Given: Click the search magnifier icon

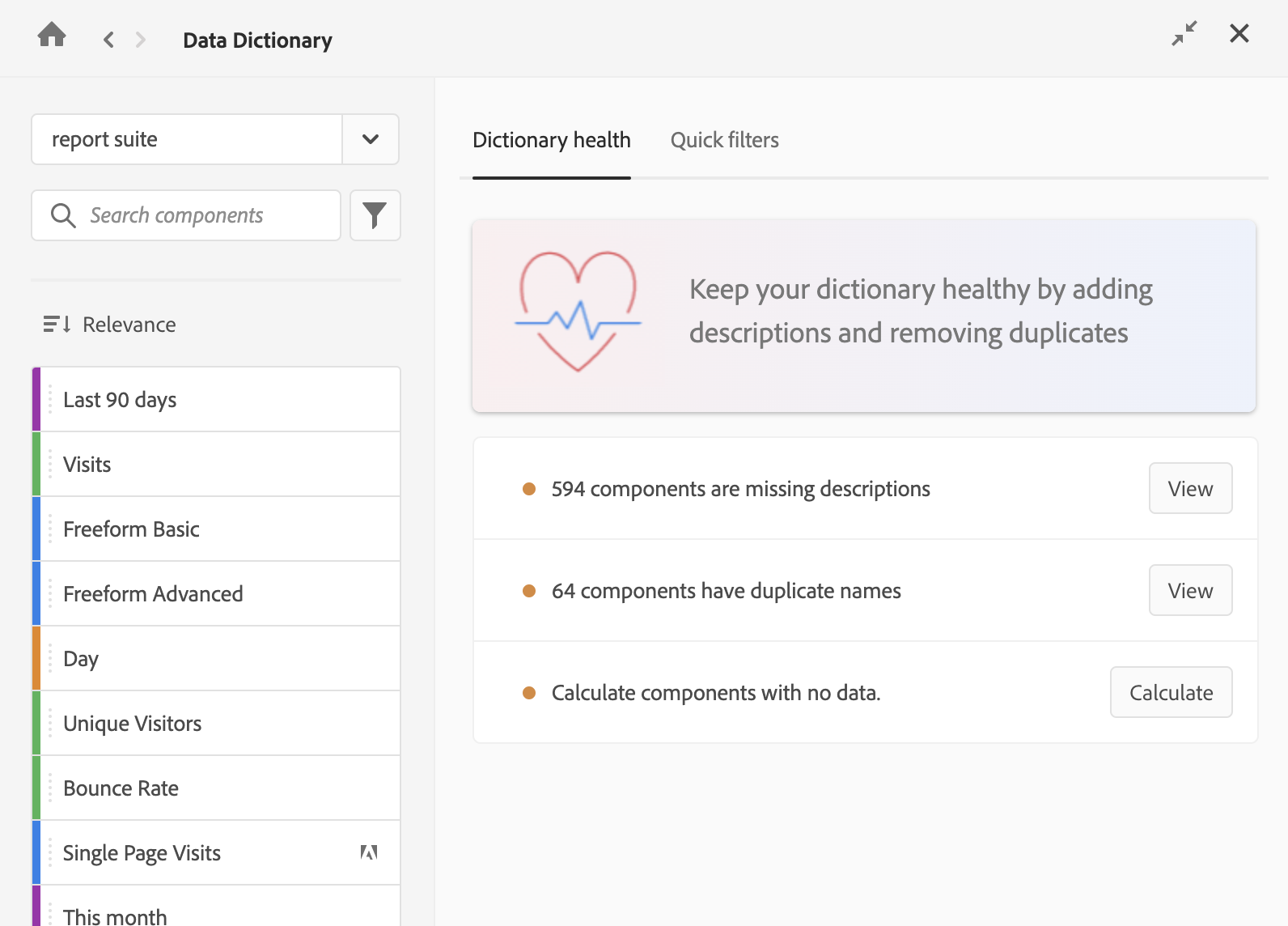Looking at the screenshot, I should coord(63,215).
